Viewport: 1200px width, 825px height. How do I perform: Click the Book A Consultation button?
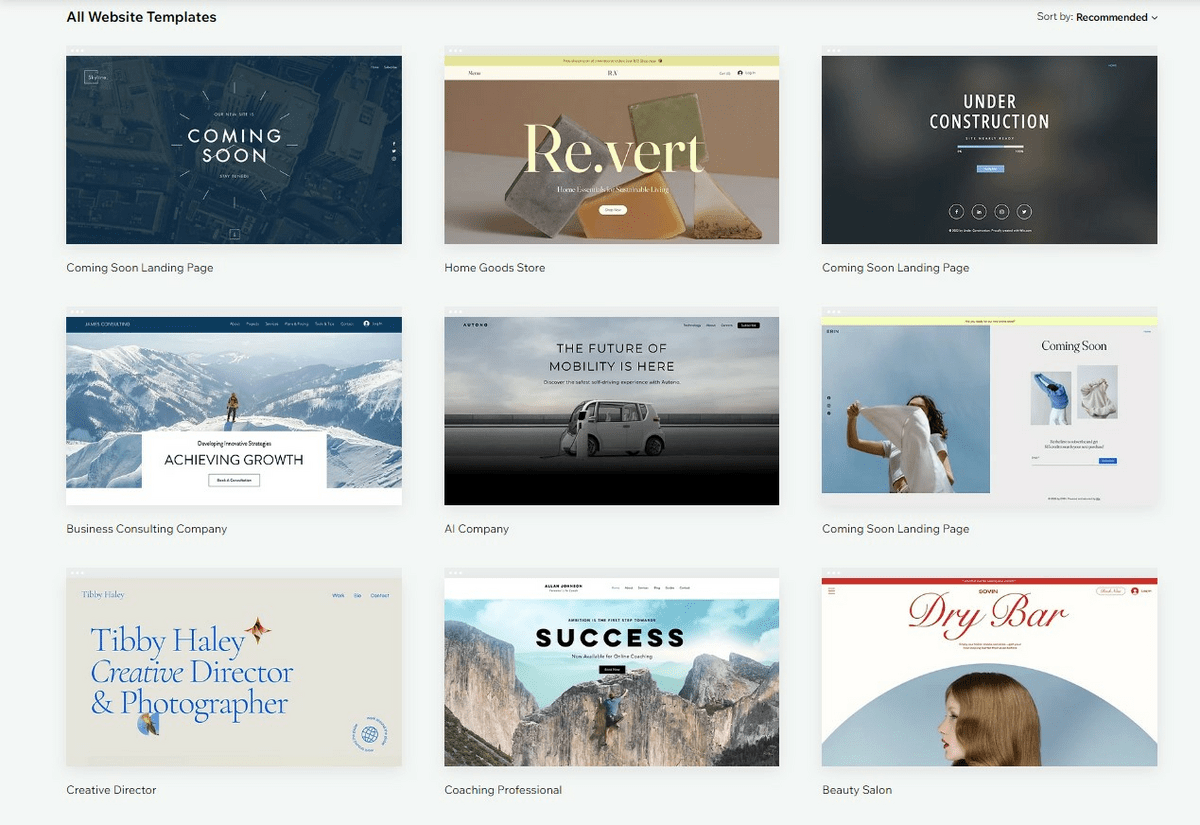tap(233, 479)
